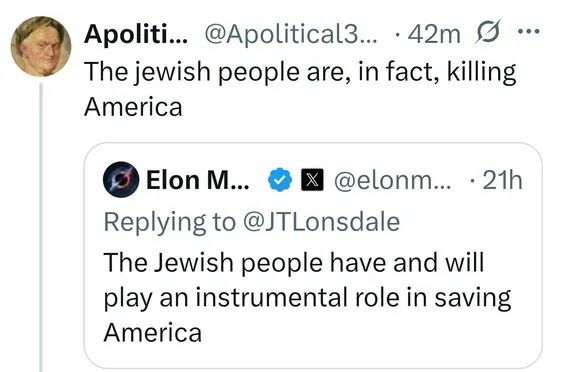Image resolution: width=563 pixels, height=372 pixels.
Task: Open the quoted post card
Action: pos(313,255)
